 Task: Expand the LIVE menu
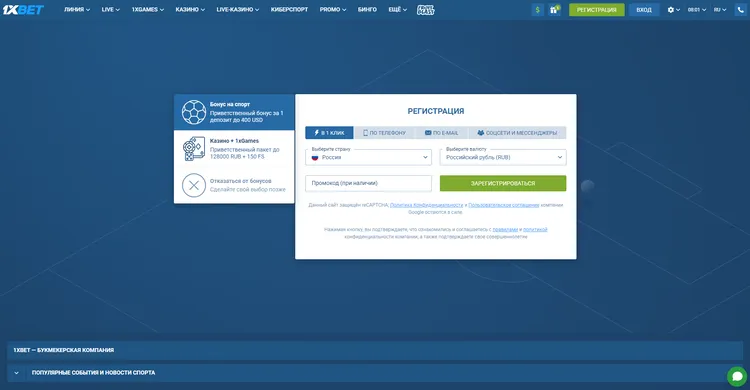110,10
